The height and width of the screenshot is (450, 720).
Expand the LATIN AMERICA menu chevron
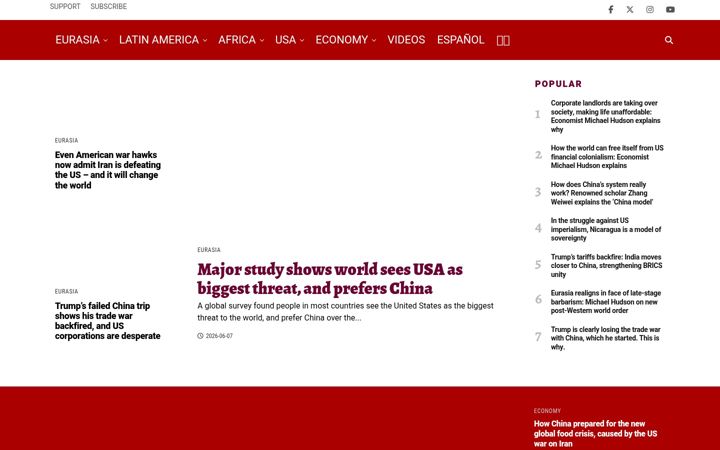[205, 40]
